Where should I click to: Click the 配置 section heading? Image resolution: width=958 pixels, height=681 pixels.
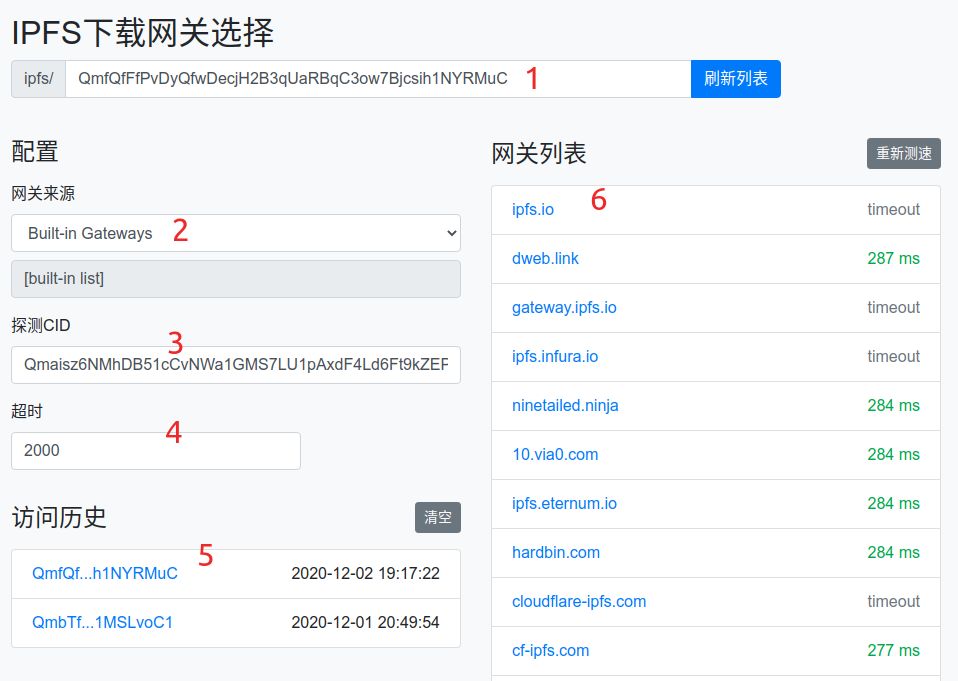(35, 151)
